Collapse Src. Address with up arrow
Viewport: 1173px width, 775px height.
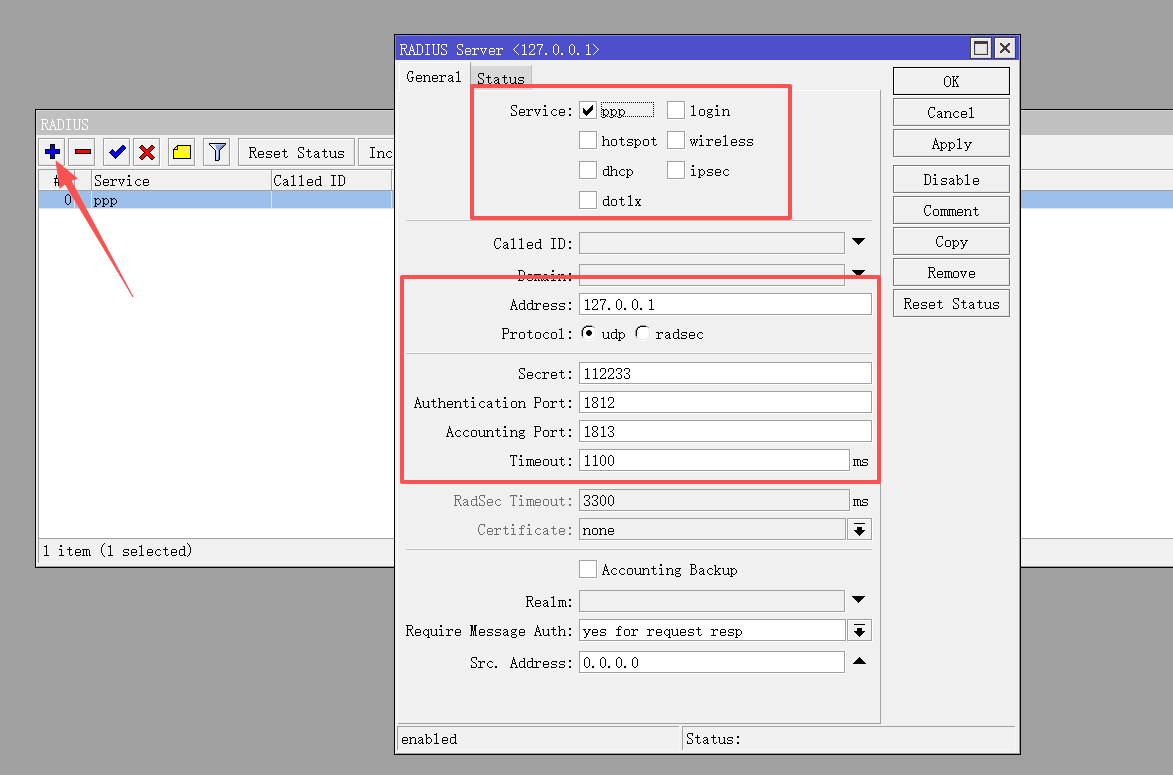[858, 662]
